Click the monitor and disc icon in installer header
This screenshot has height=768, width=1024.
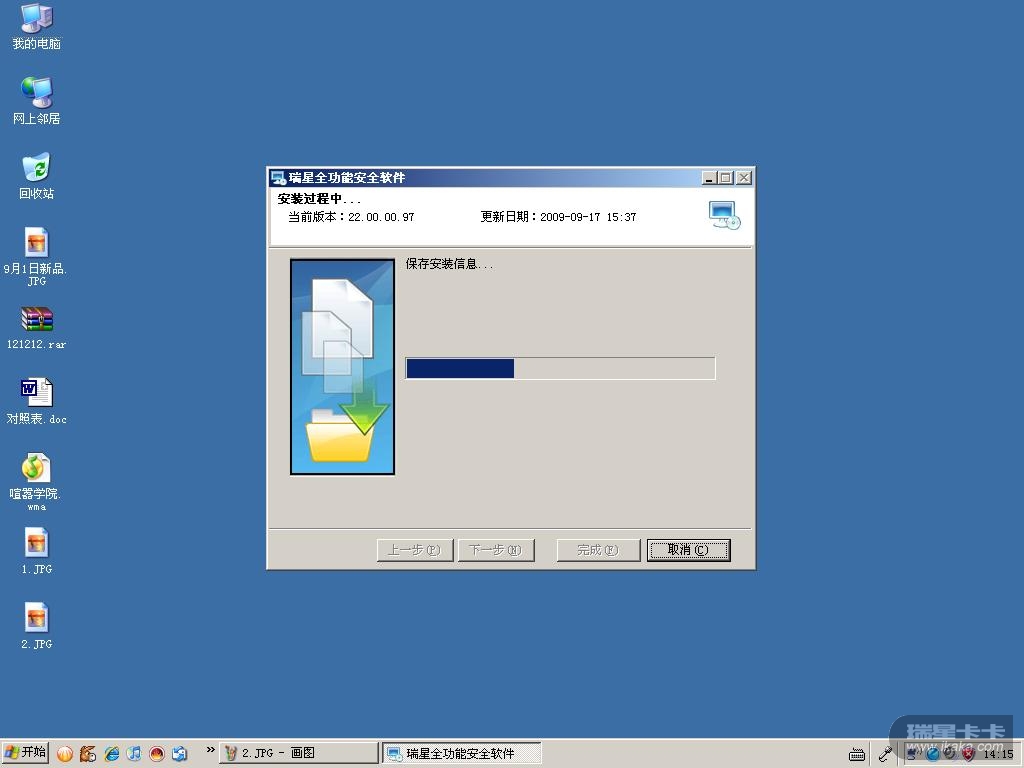(x=724, y=216)
